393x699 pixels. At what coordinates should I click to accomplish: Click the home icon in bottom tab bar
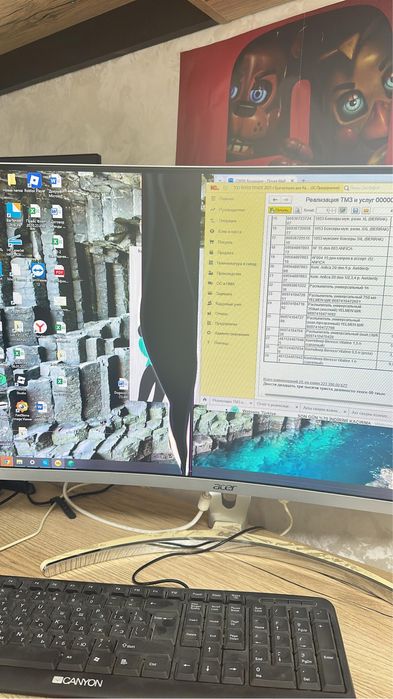click(x=205, y=400)
